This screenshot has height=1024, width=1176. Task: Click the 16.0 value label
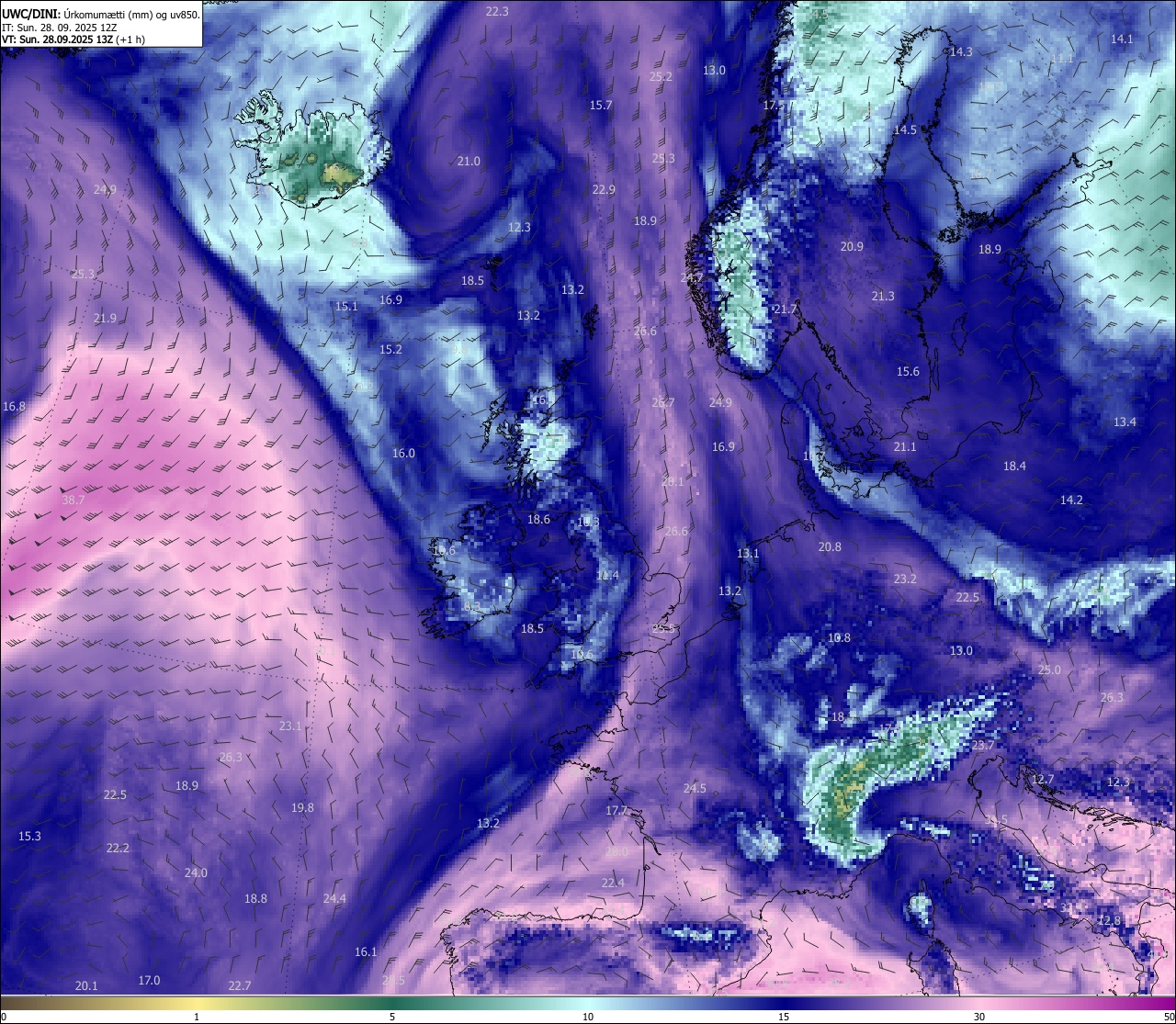pos(403,454)
